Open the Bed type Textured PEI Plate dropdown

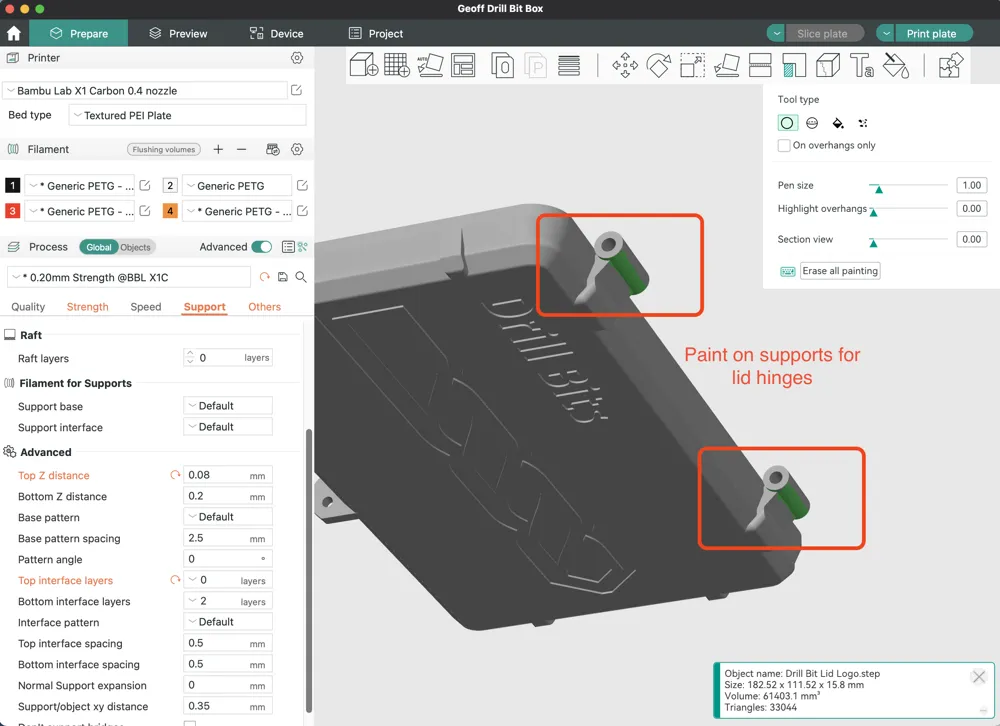188,115
